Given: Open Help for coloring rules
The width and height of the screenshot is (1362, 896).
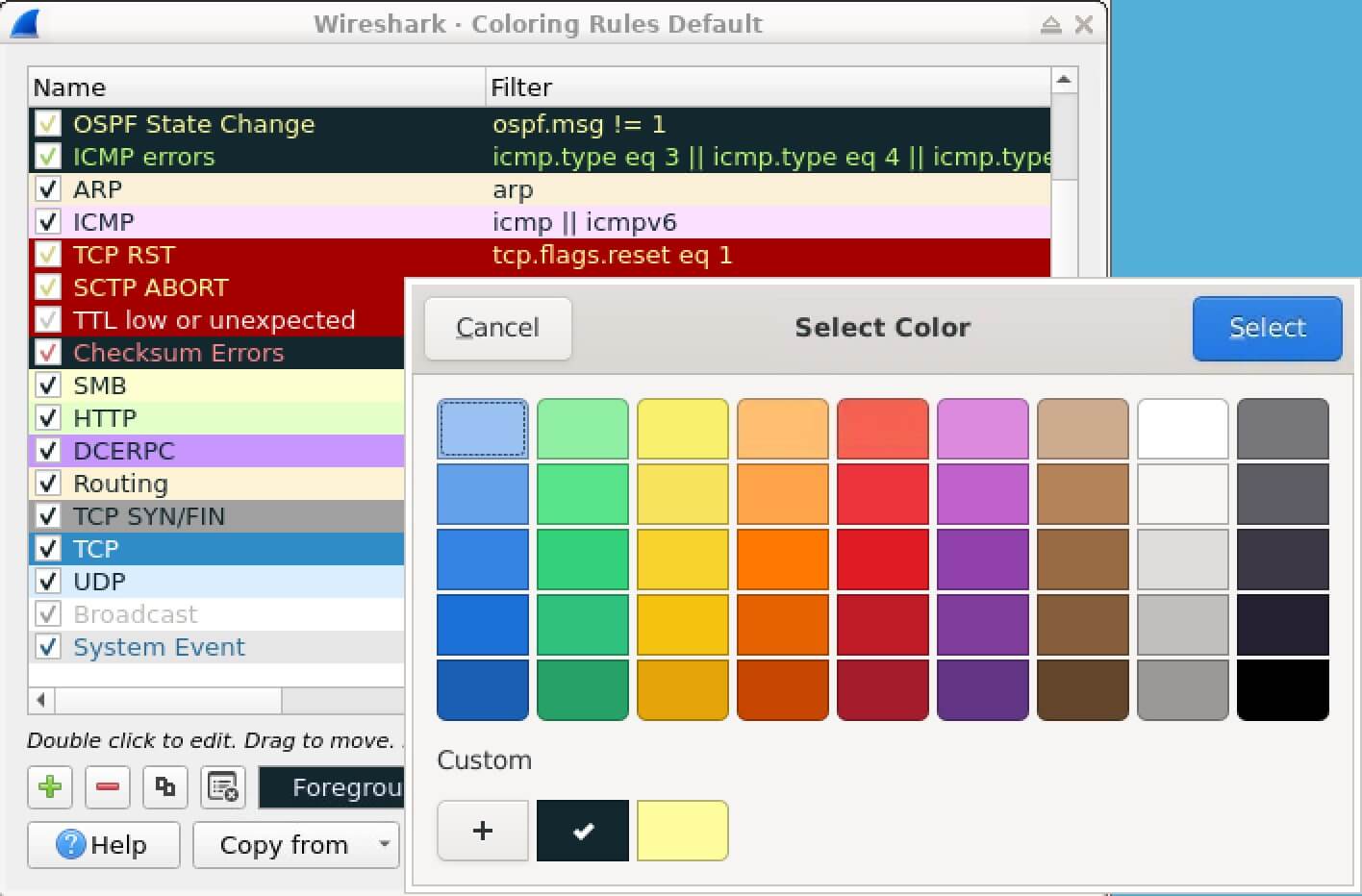Looking at the screenshot, I should tap(104, 845).
